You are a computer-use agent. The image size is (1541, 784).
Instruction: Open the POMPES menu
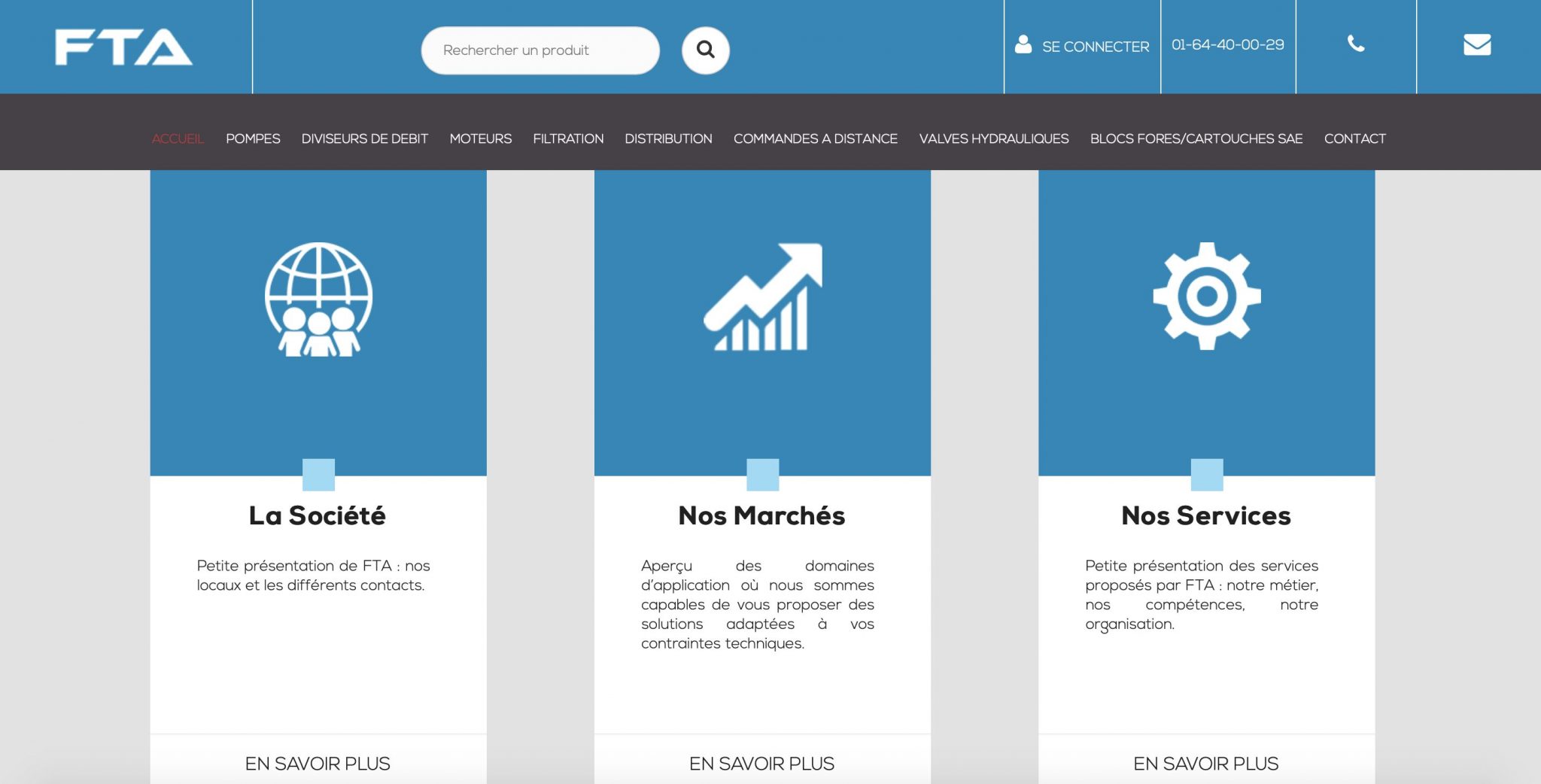[253, 138]
